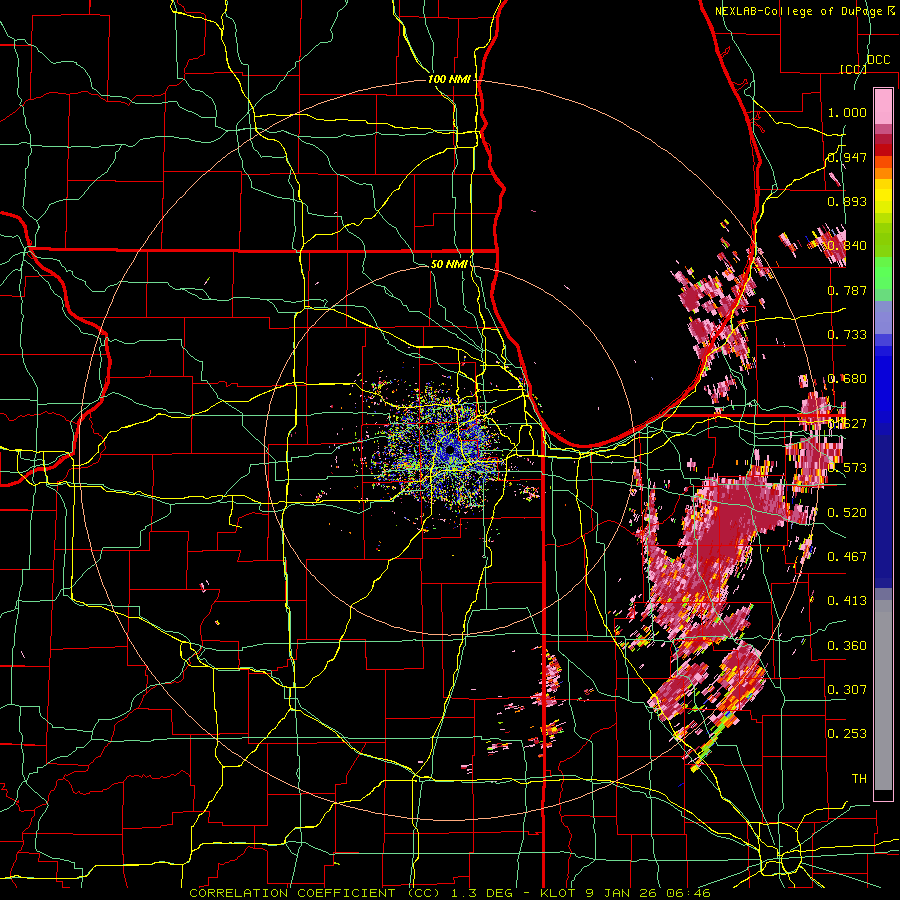
Task: Click the DCC label above color bar
Action: (879, 60)
